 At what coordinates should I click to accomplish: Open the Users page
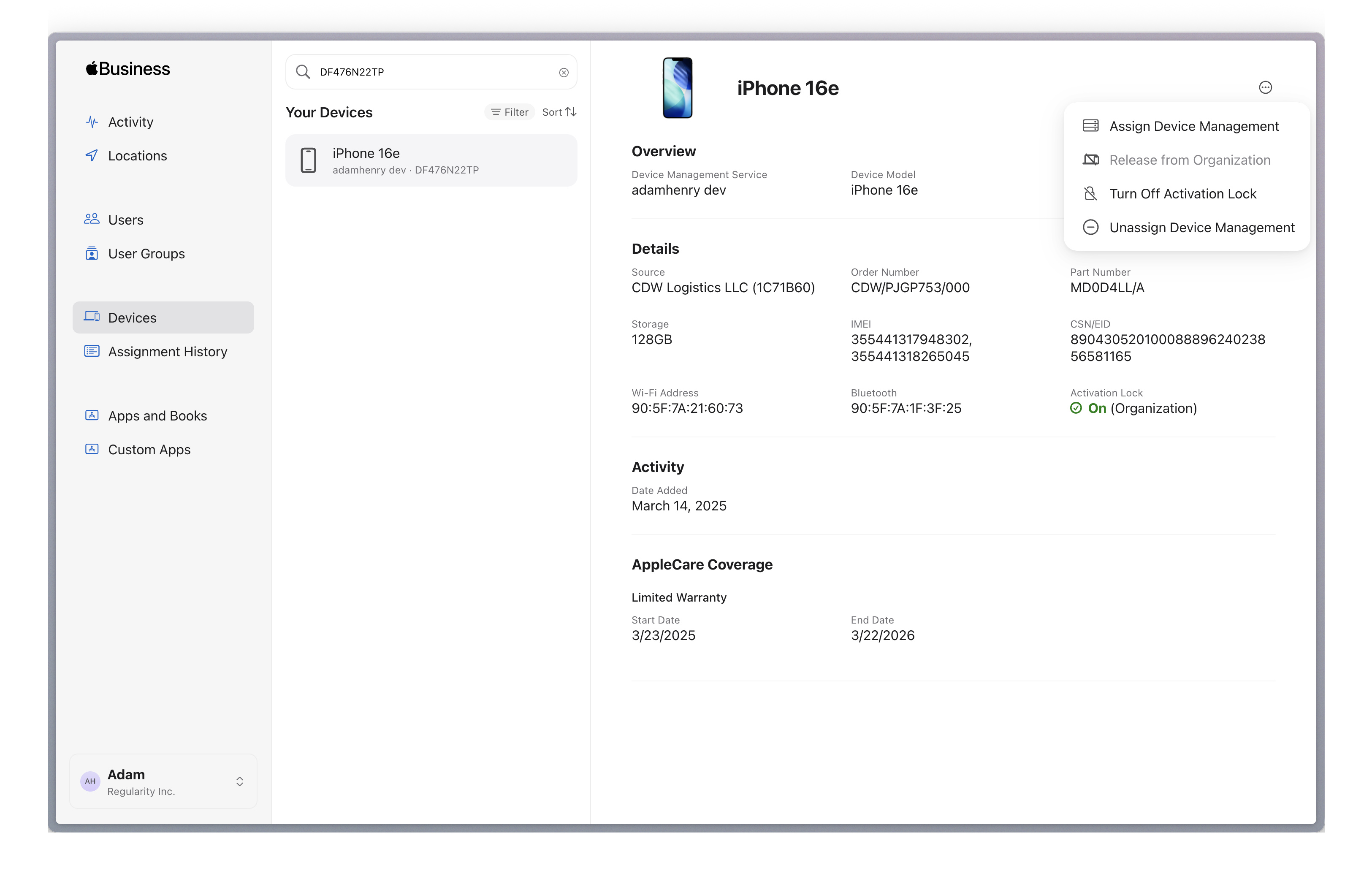click(125, 220)
